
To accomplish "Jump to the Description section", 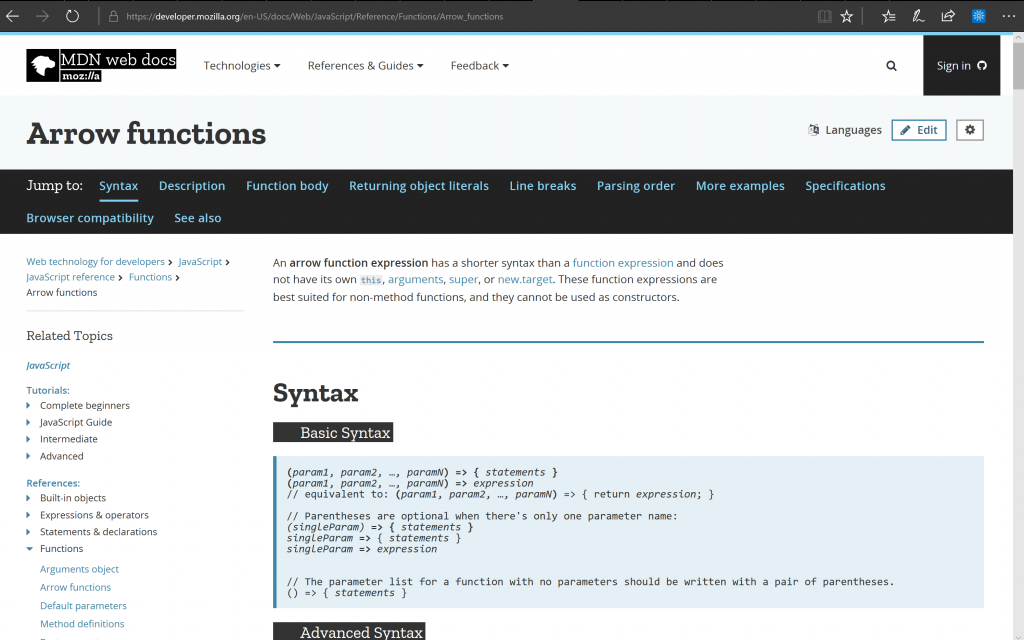I will (x=192, y=186).
